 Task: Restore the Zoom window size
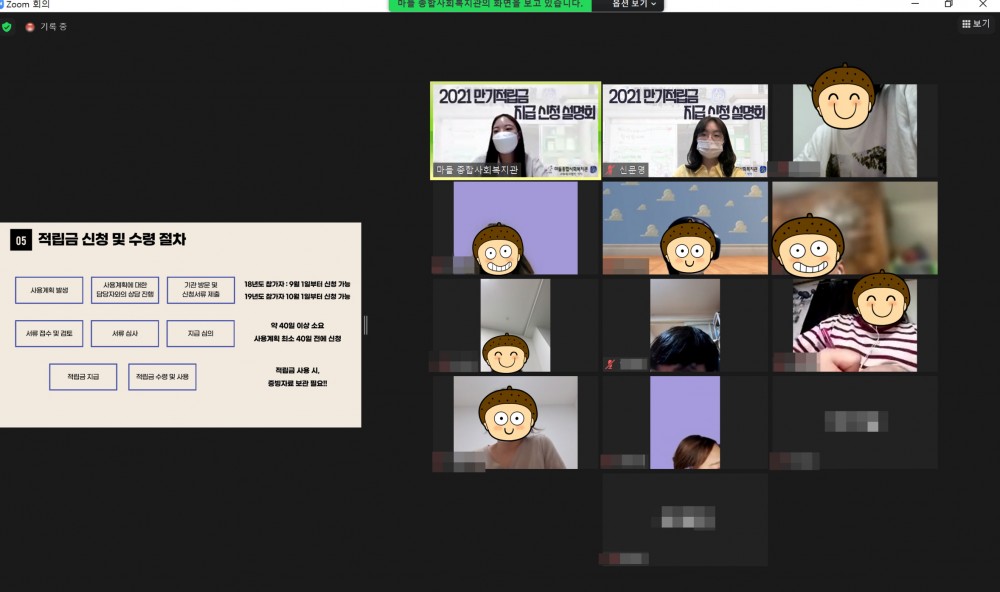click(948, 4)
